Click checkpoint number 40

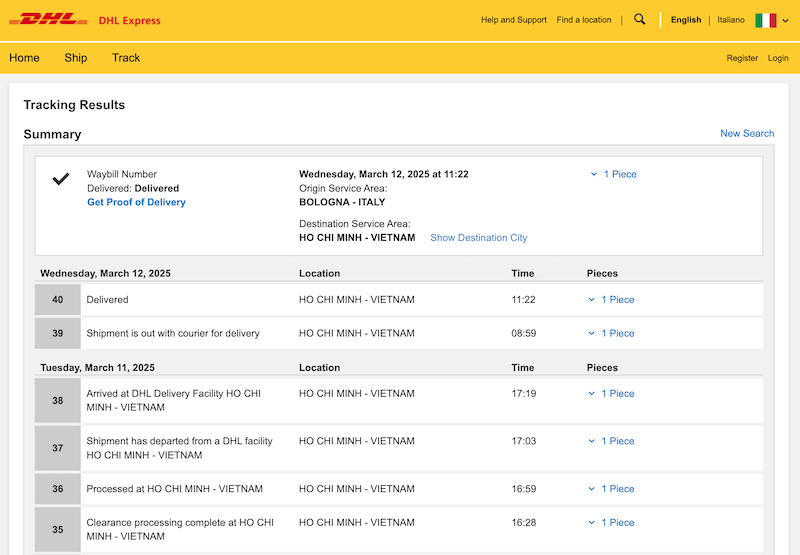58,299
